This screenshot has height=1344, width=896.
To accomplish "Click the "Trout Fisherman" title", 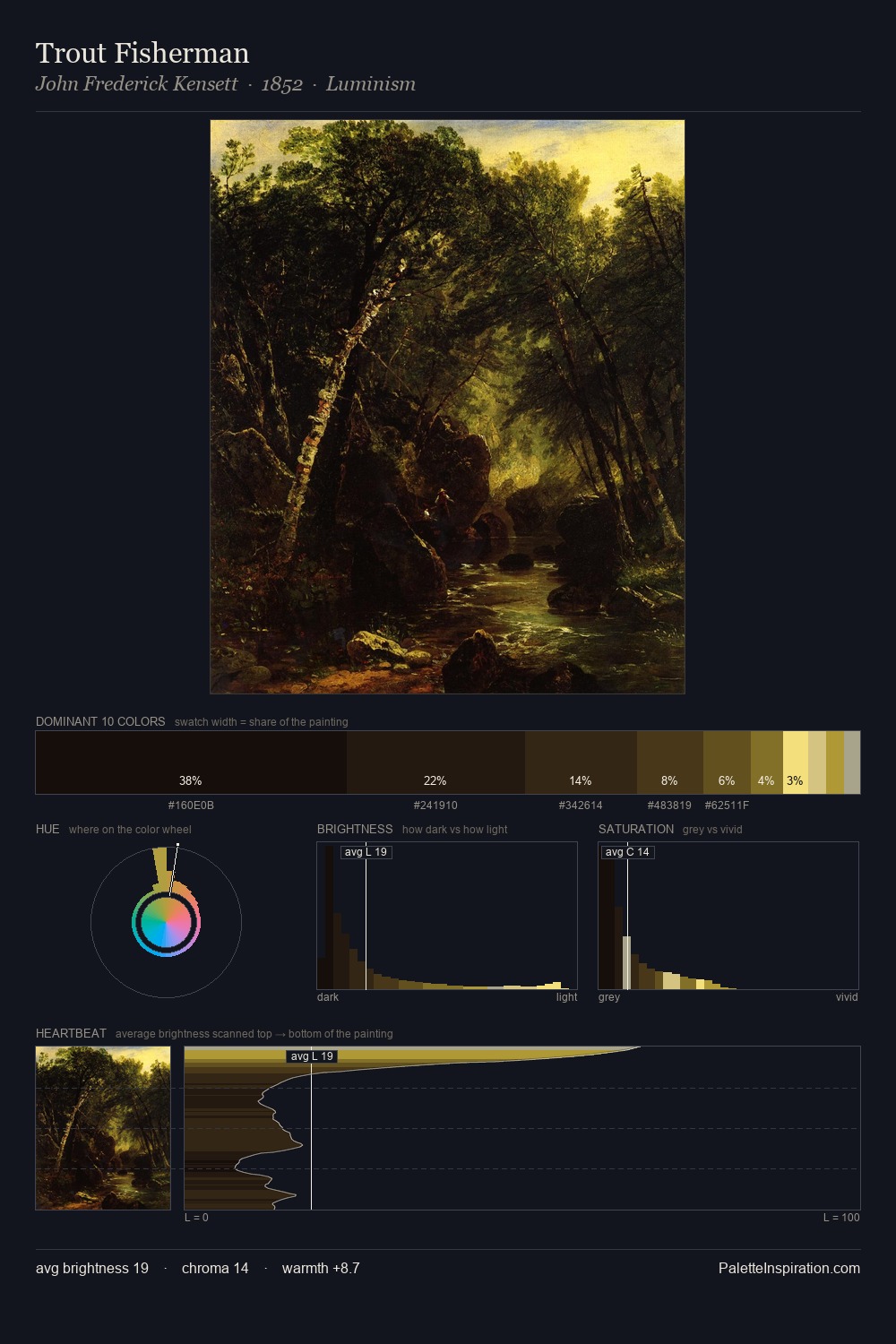I will point(142,53).
